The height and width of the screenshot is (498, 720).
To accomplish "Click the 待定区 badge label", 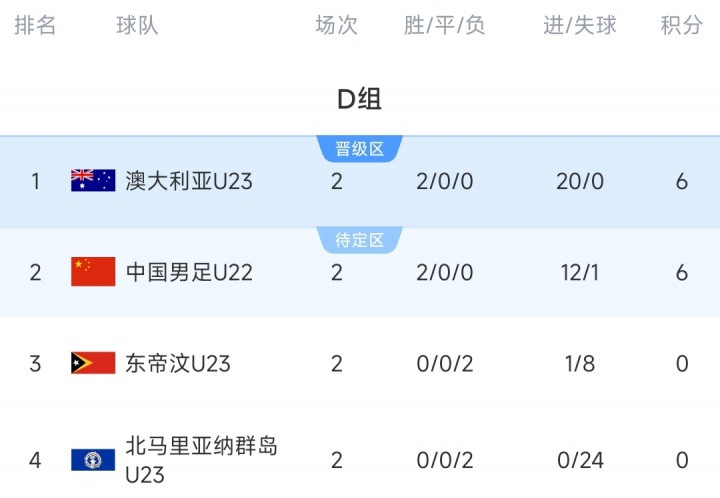I will (x=360, y=240).
